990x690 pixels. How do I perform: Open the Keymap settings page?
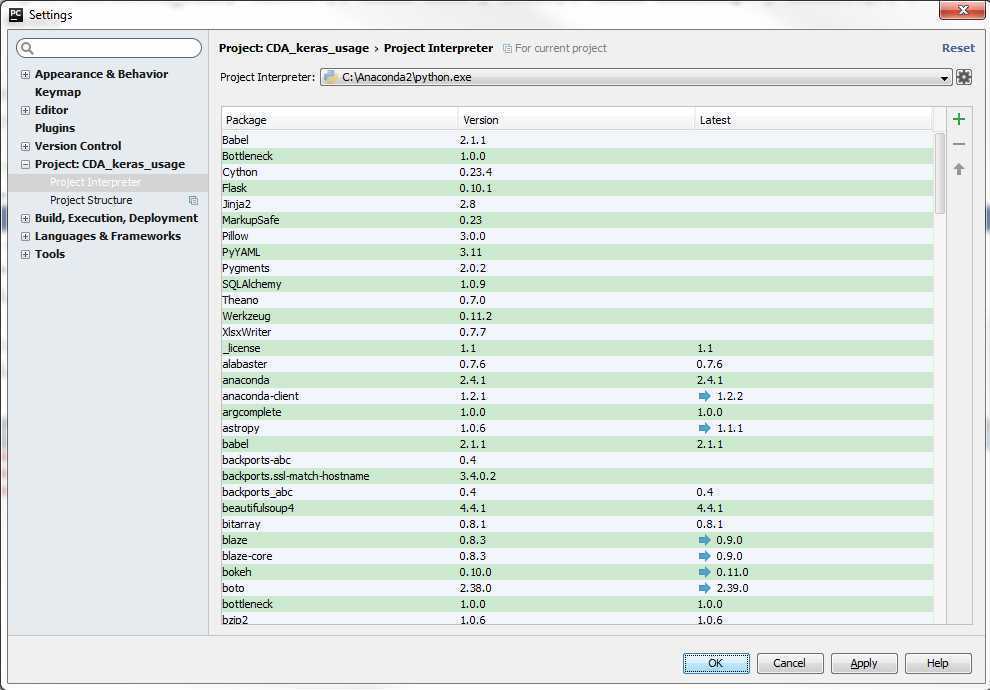coord(58,92)
